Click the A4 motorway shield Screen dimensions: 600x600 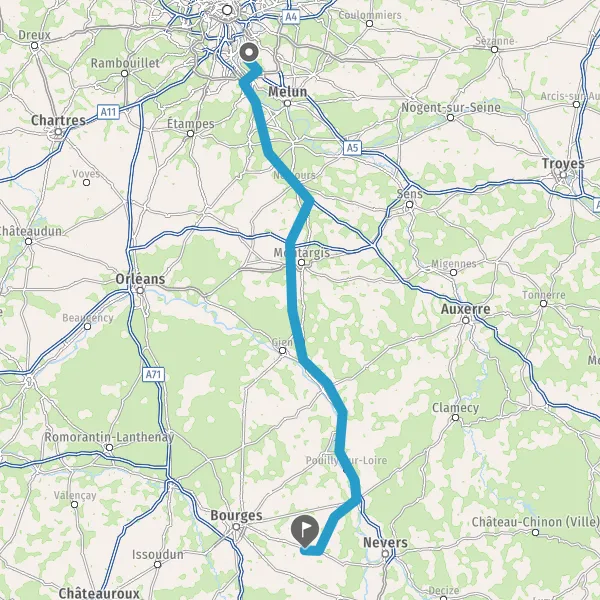[x=291, y=17]
